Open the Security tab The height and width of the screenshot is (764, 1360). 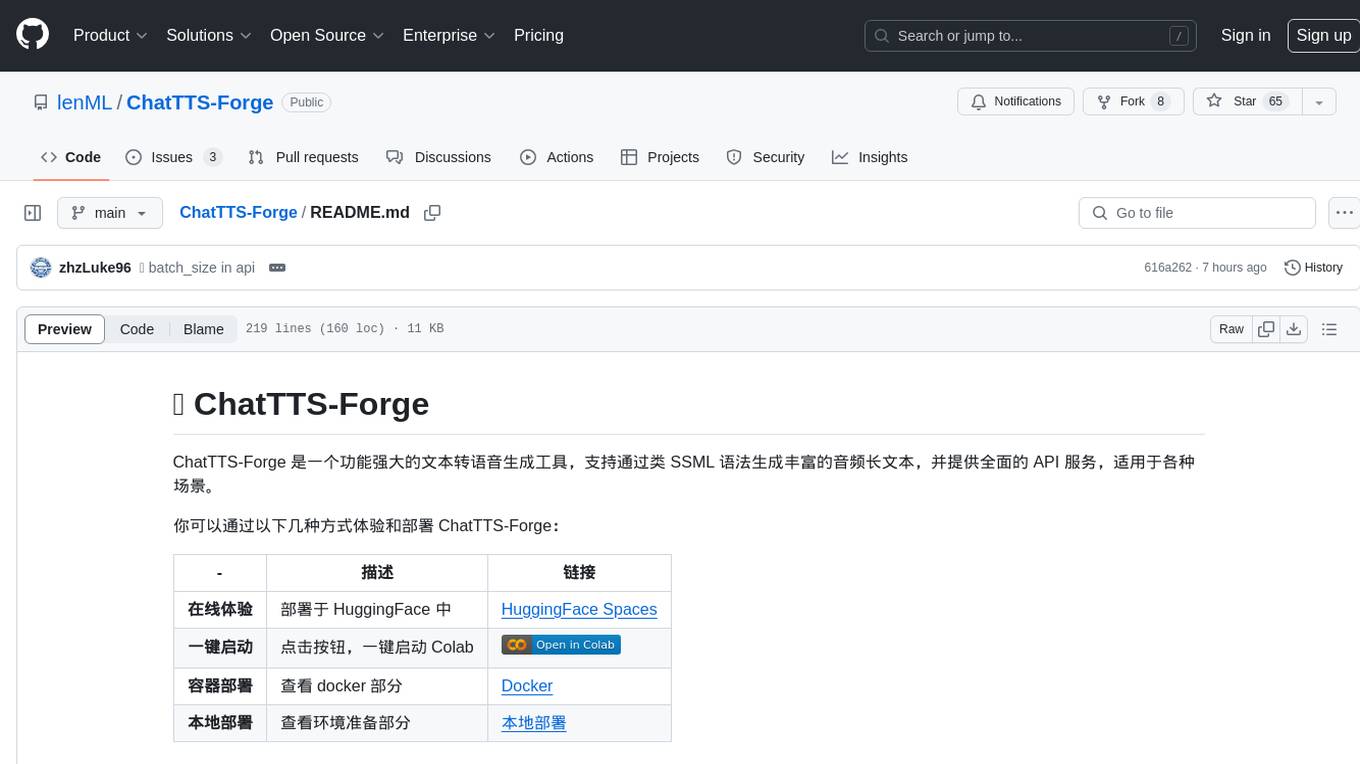[765, 157]
